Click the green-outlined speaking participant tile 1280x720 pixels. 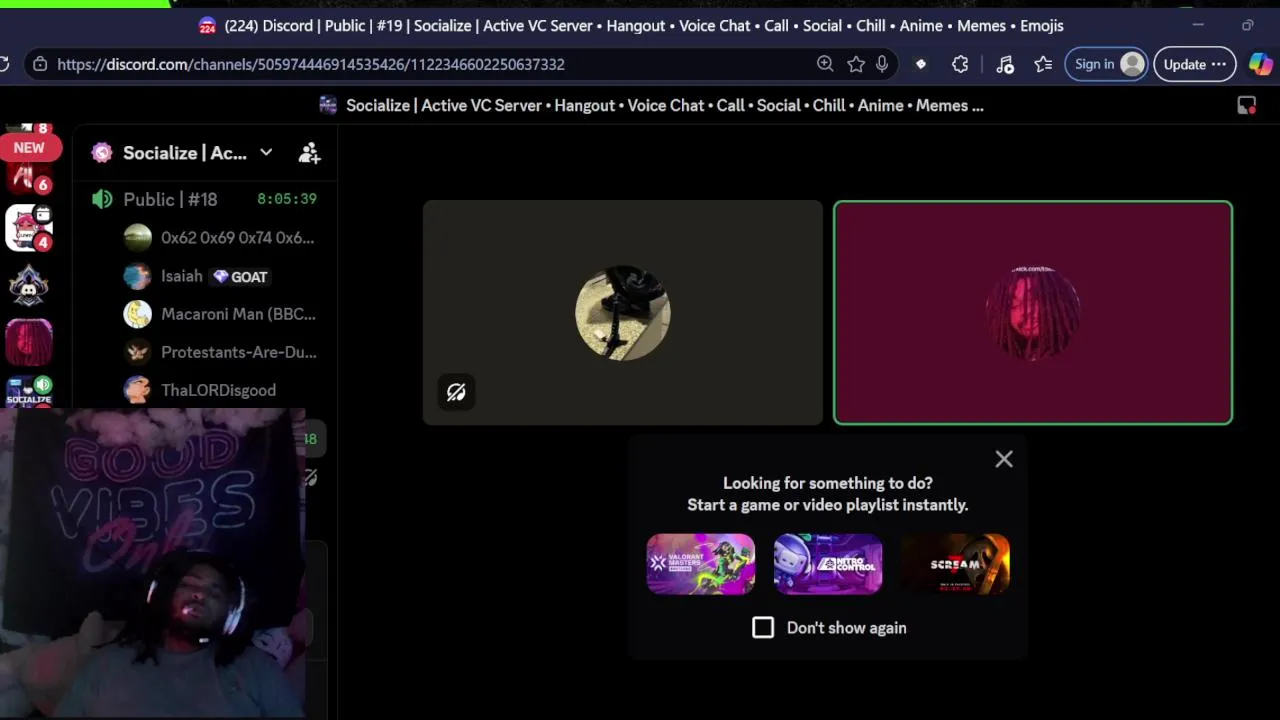[1033, 313]
